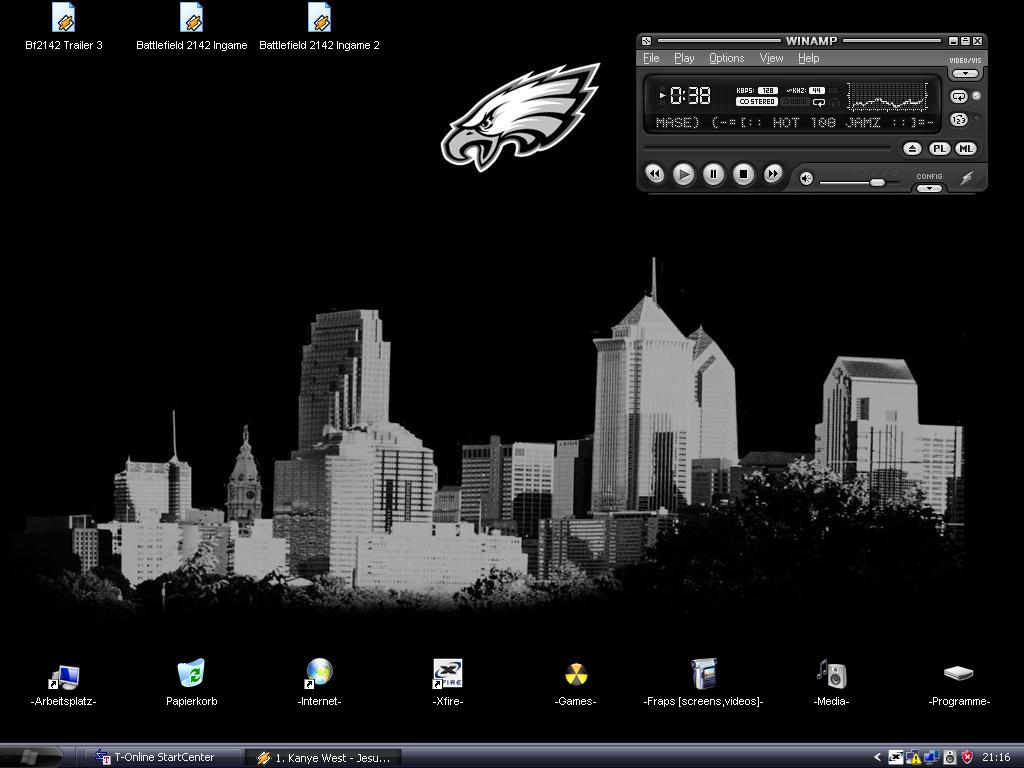This screenshot has height=768, width=1024.
Task: Toggle the Winamp playlist editor with PL
Action: click(939, 148)
